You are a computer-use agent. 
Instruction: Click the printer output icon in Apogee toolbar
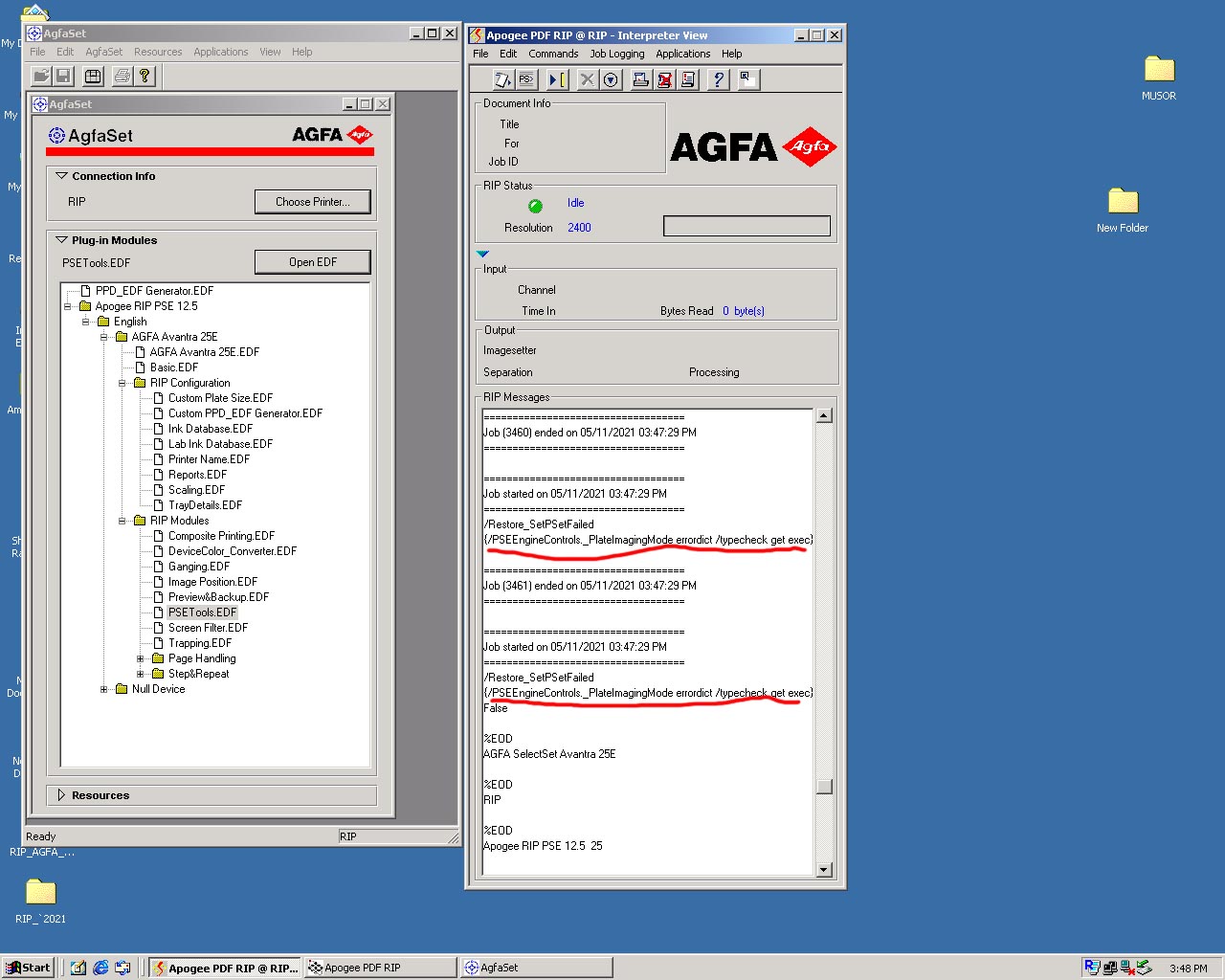pyautogui.click(x=641, y=79)
